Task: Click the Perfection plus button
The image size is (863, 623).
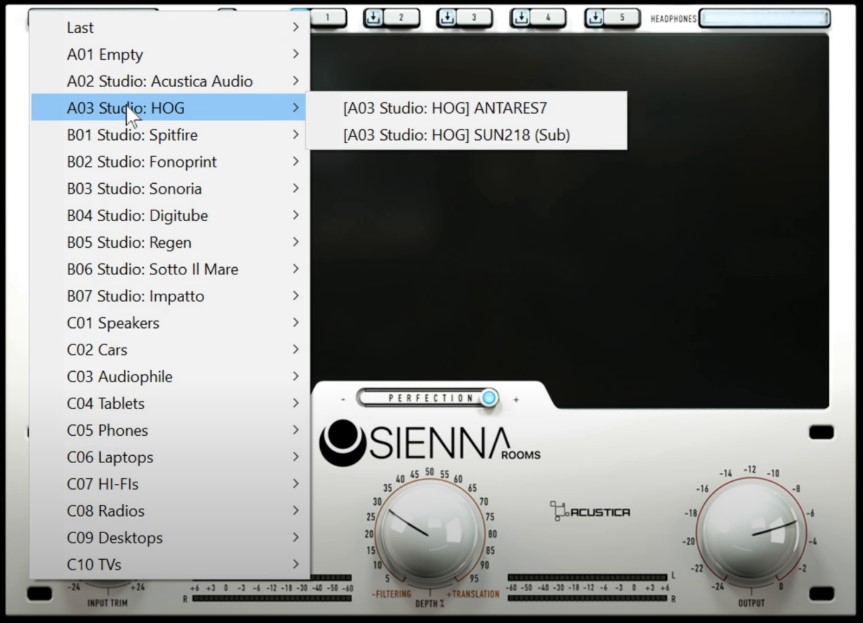Action: 516,400
